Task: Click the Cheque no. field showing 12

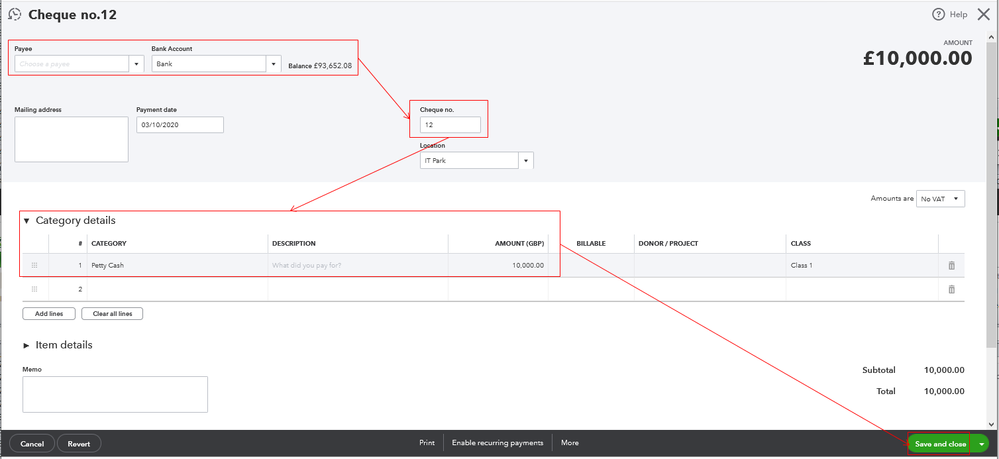Action: [x=450, y=125]
